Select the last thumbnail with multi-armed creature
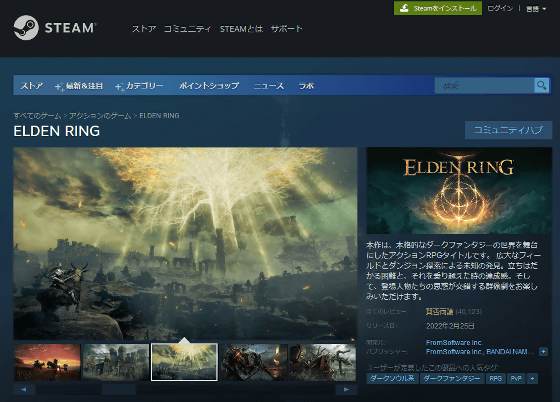 click(x=322, y=362)
